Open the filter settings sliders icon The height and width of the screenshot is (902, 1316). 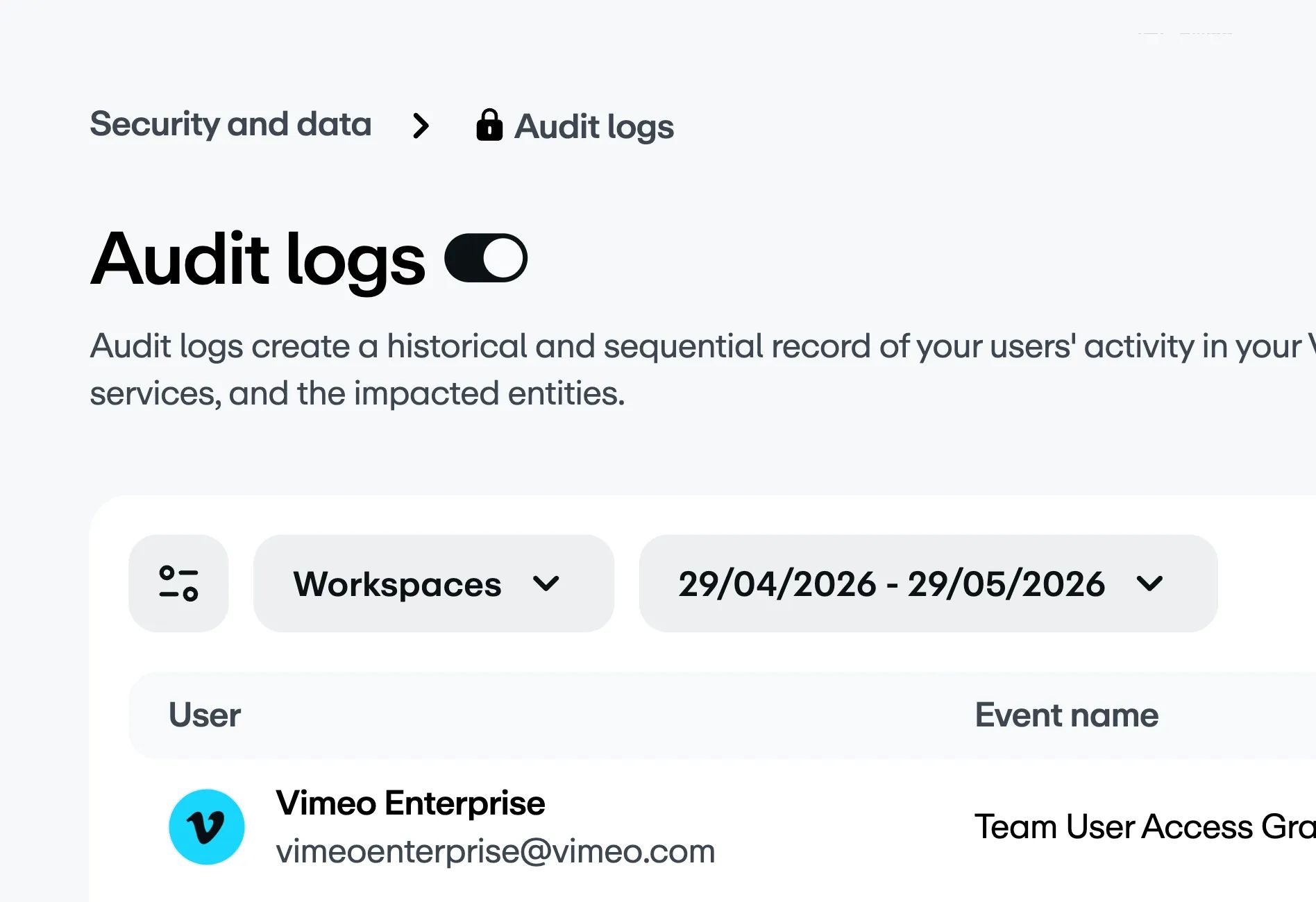[x=178, y=583]
